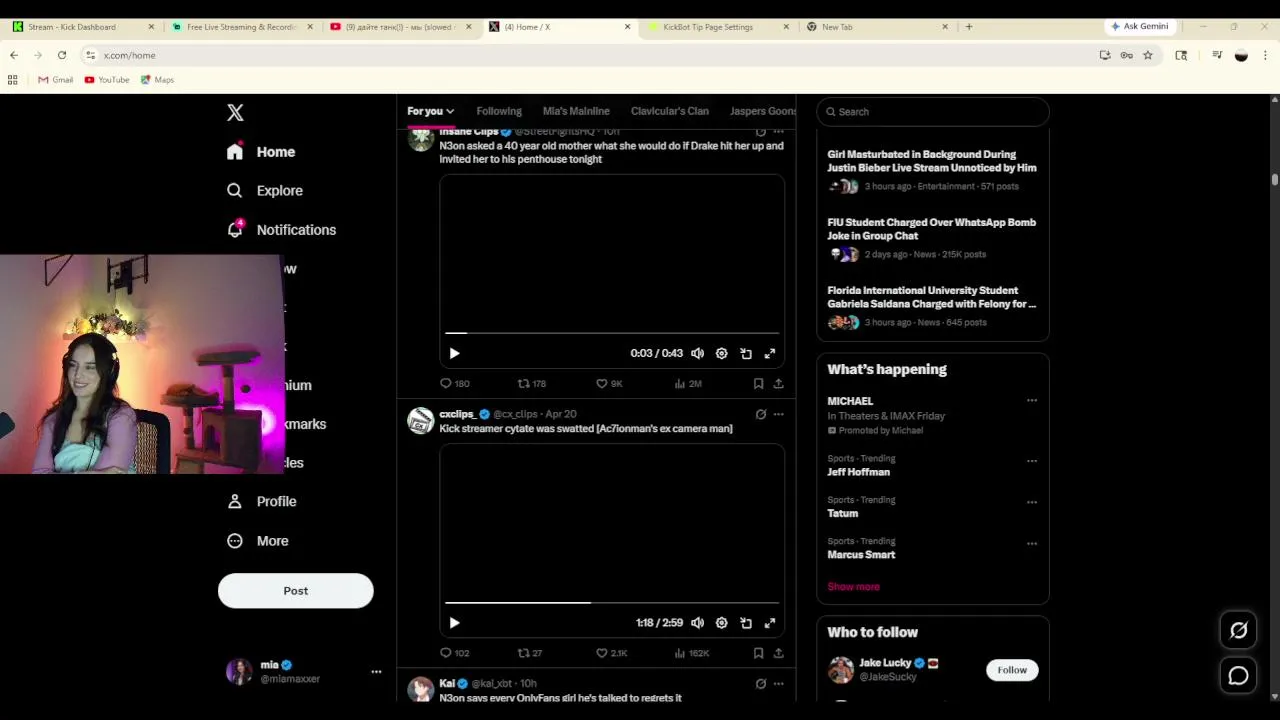Screen dimensions: 1280x720
Task: Reply to the cxclips post with 102 comments
Action: (x=446, y=653)
